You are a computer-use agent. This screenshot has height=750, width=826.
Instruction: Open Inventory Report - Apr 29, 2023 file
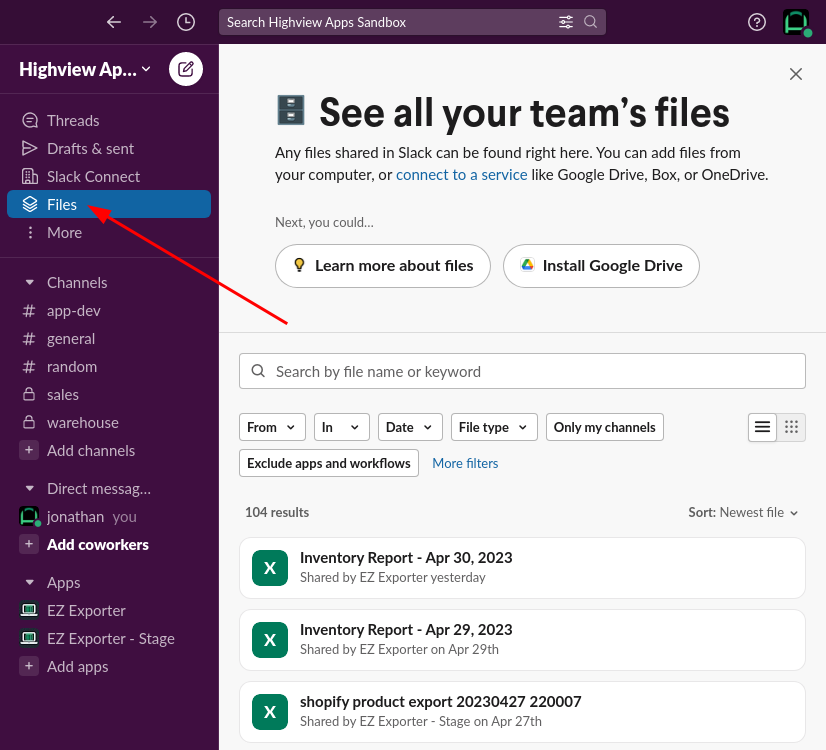pyautogui.click(x=522, y=640)
